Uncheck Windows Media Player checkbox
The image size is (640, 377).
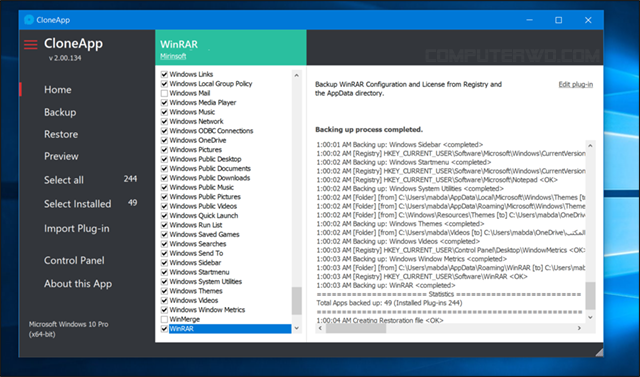click(x=164, y=102)
